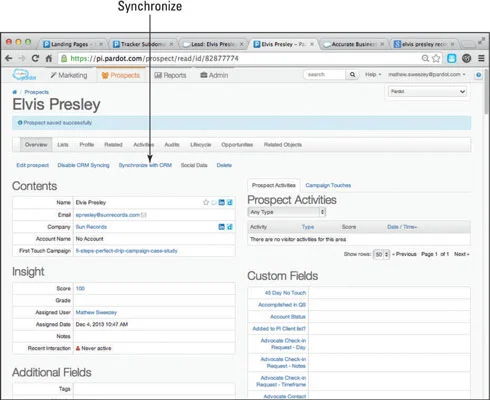Select the Profile tab

tap(87, 145)
